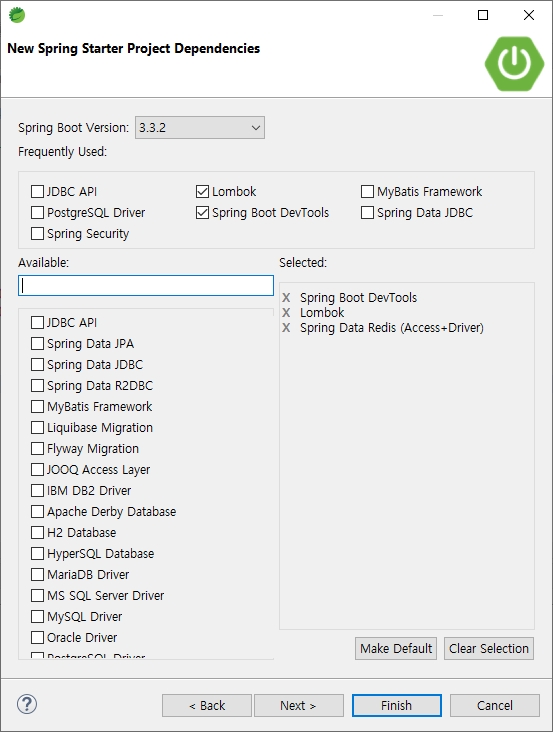553x732 pixels.
Task: Enable MariaDB Driver checkbox
Action: coord(37,575)
